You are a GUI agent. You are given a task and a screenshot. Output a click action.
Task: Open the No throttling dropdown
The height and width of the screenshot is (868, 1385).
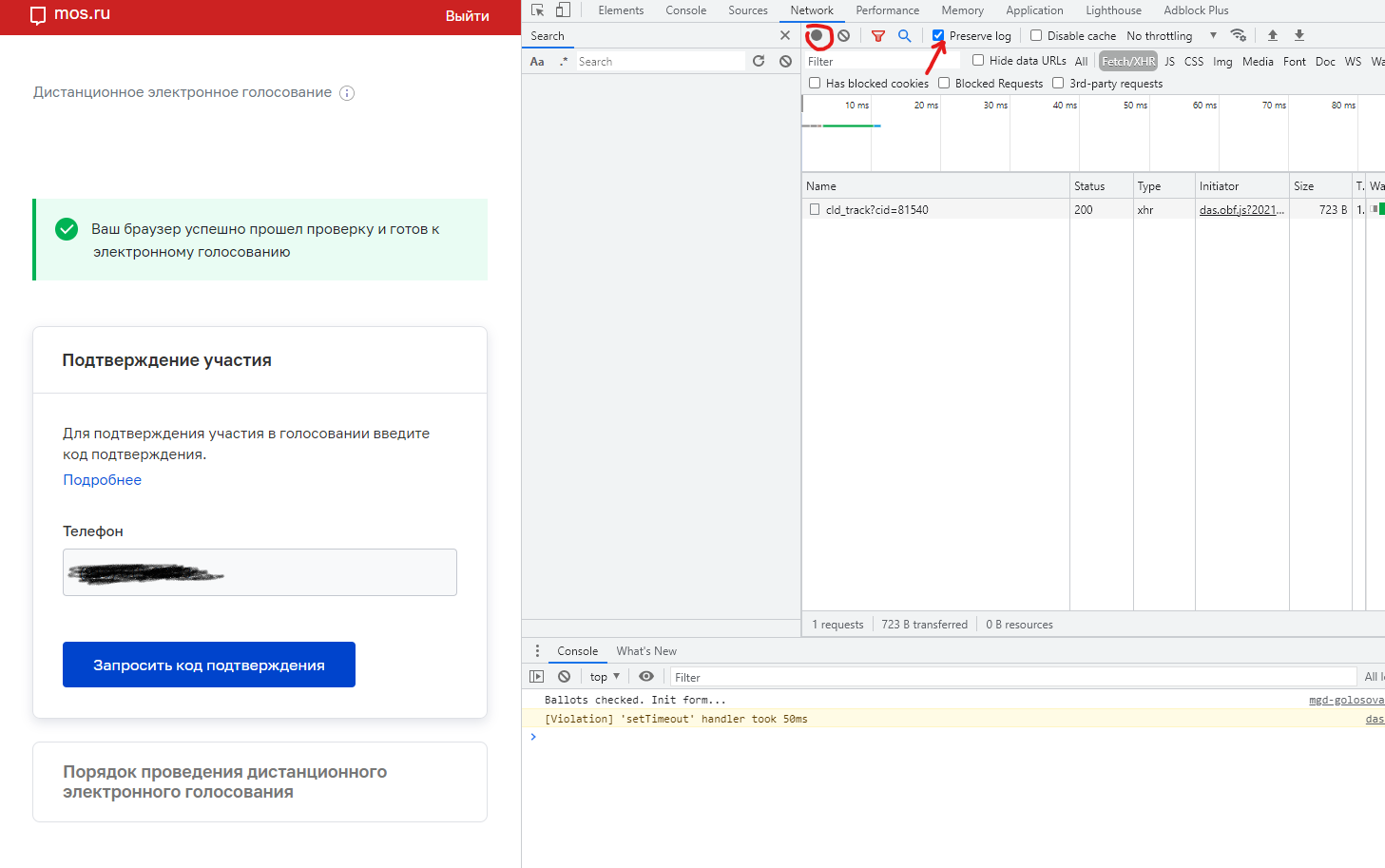coord(1171,36)
